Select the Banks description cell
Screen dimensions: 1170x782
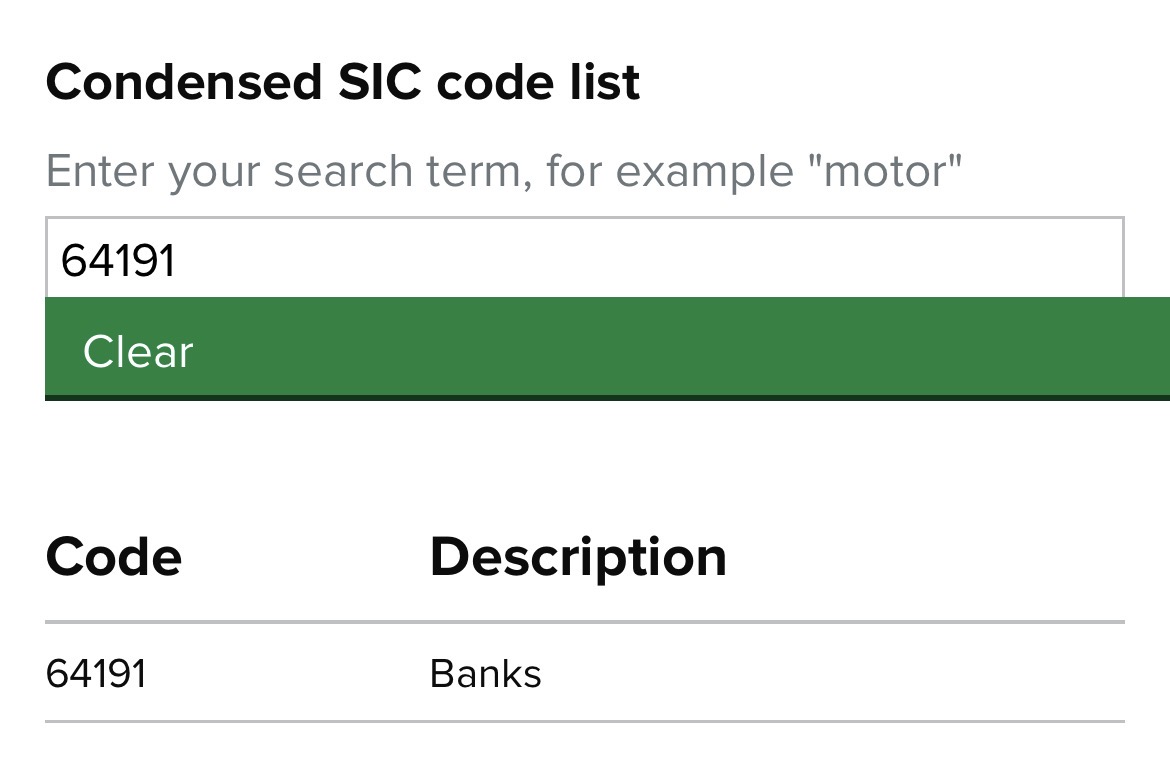[485, 673]
